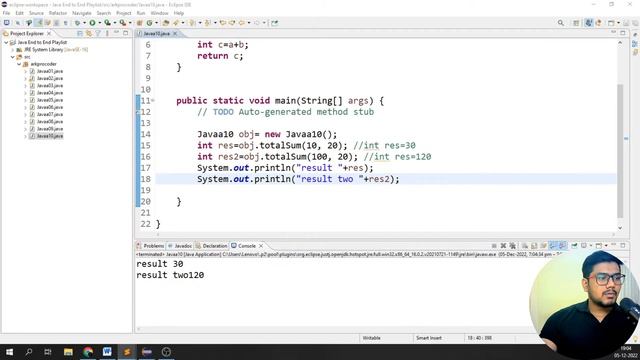Click the editor scroll-down arrow
This screenshot has height=360, width=640.
click(x=620, y=228)
